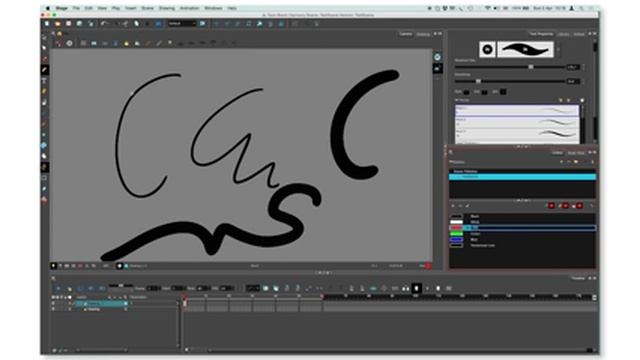Select the Vectorized Line colour swatch
Viewport: 640px width, 360px height.
(456, 245)
